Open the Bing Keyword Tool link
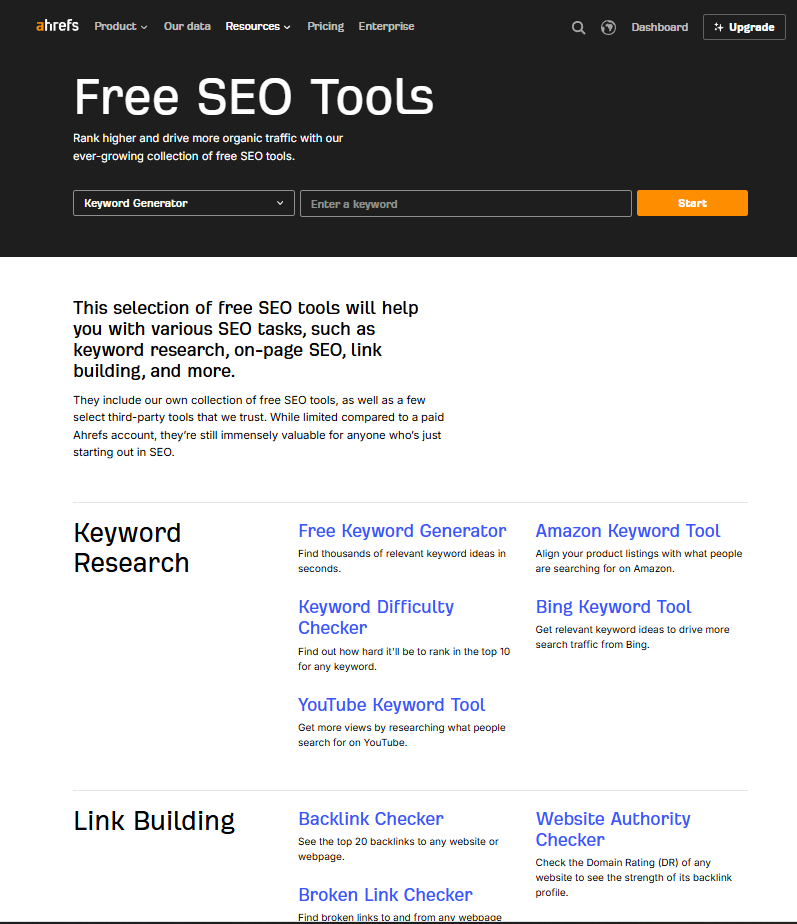 tap(613, 607)
